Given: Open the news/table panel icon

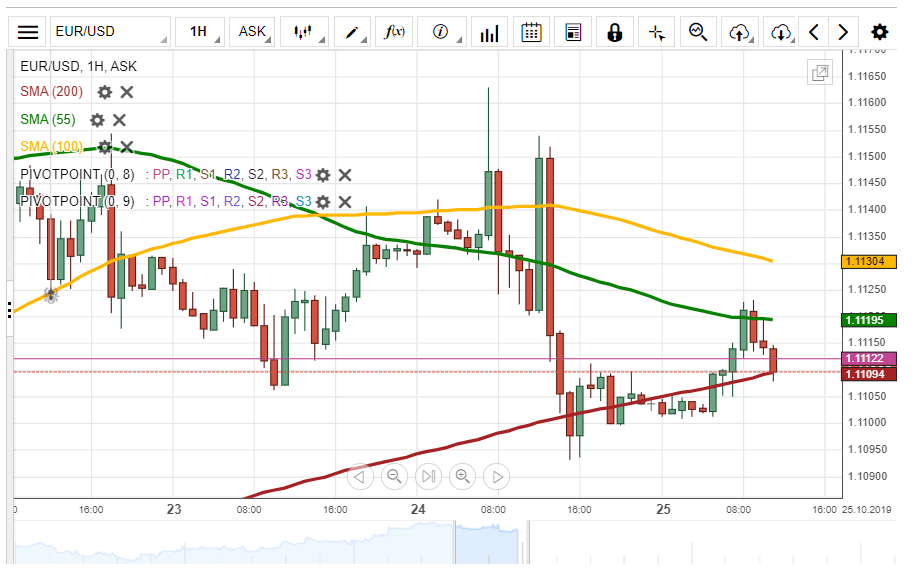Looking at the screenshot, I should [573, 31].
